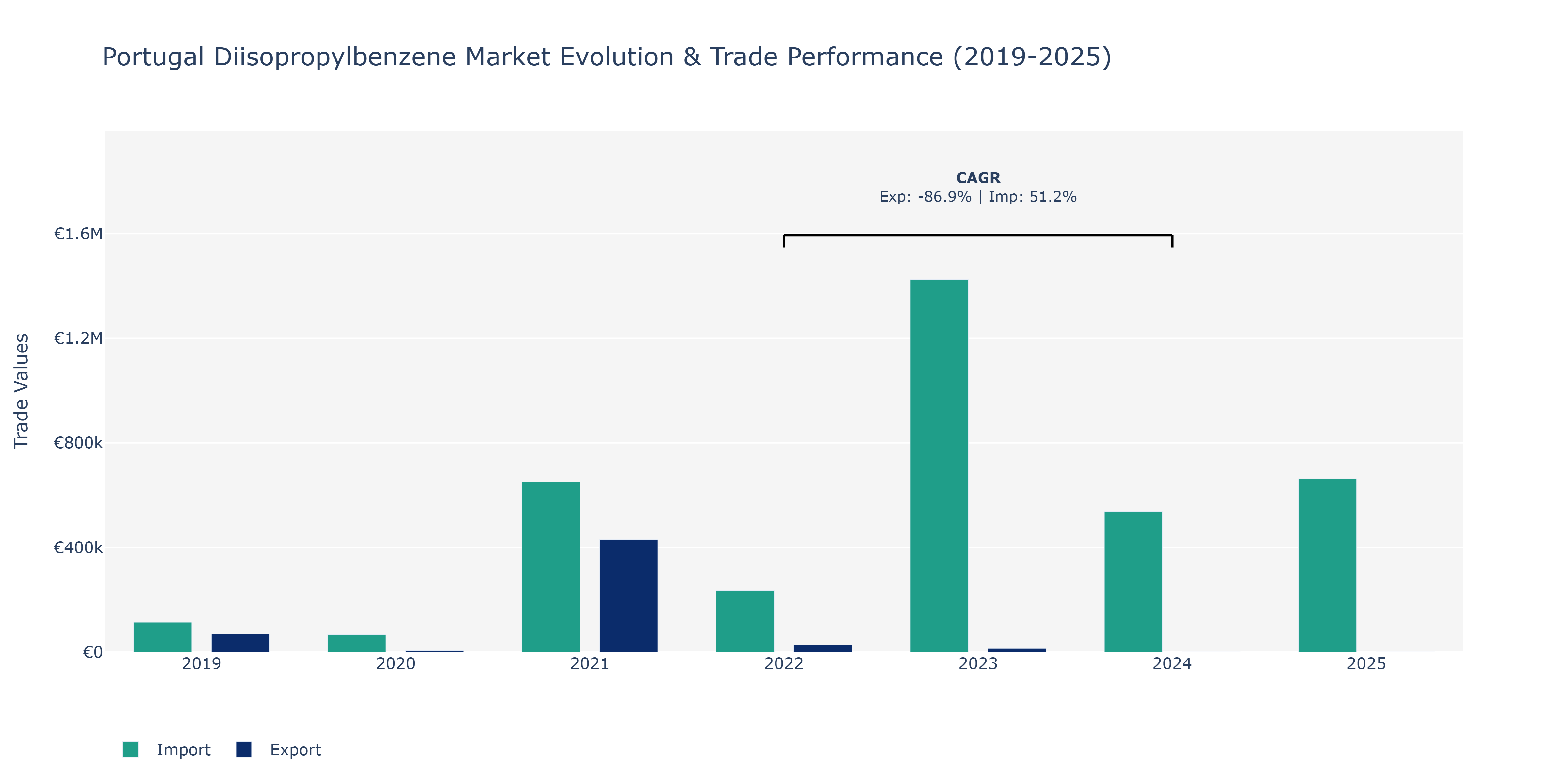
Task: Click the chart title text
Action: (x=606, y=57)
